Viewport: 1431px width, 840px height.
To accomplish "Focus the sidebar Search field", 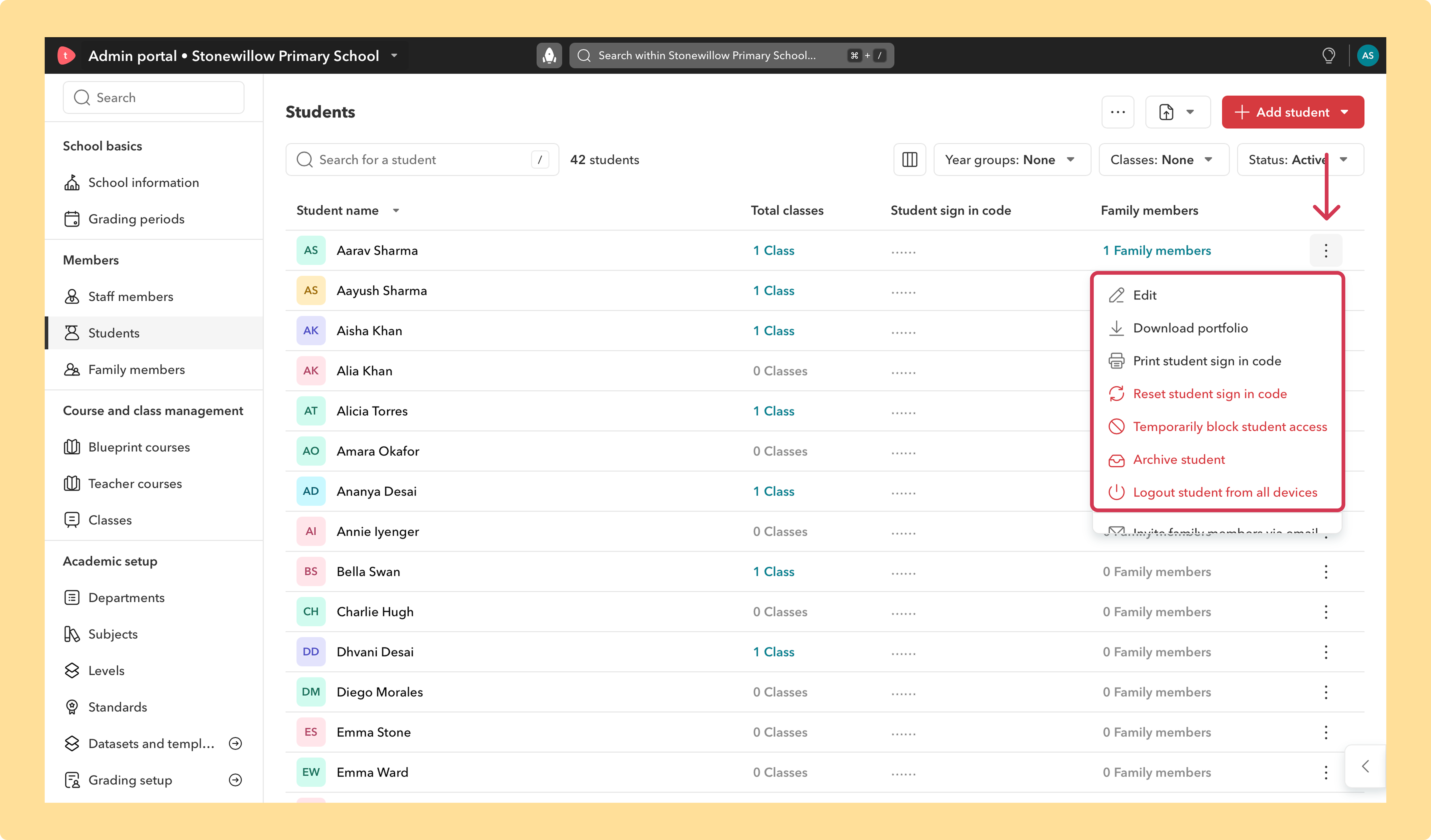I will pyautogui.click(x=153, y=98).
